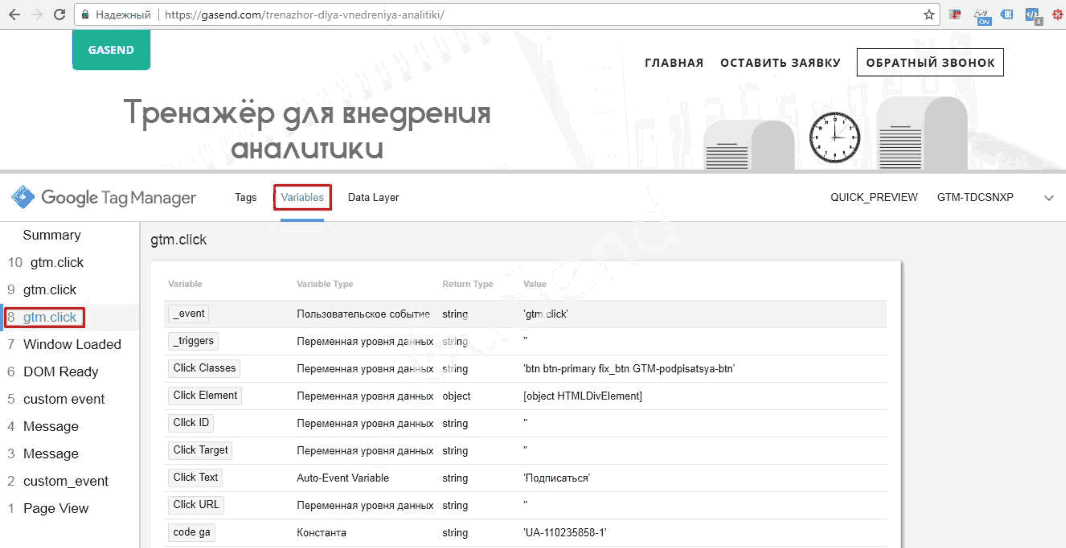Screen dimensions: 1066x548
Task: Select event 7 Window Loaded
Action: coord(64,344)
